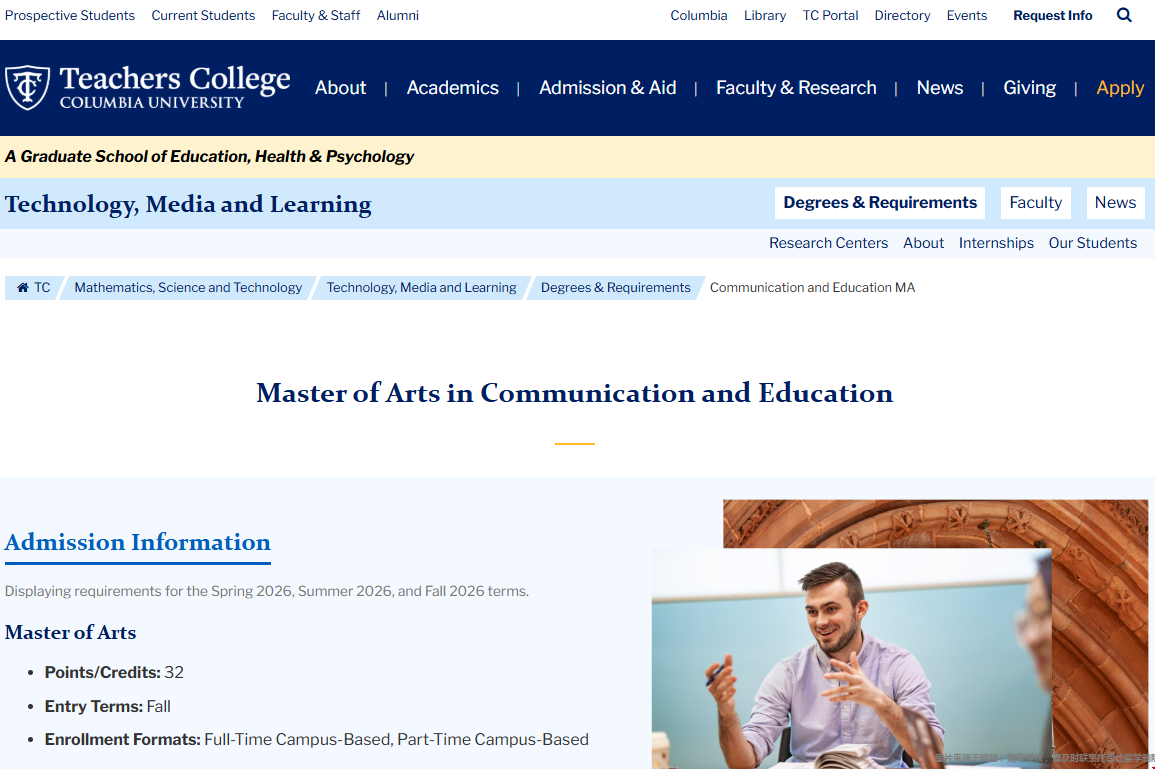The height and width of the screenshot is (769, 1155).
Task: Open the program News tab
Action: 1115,203
